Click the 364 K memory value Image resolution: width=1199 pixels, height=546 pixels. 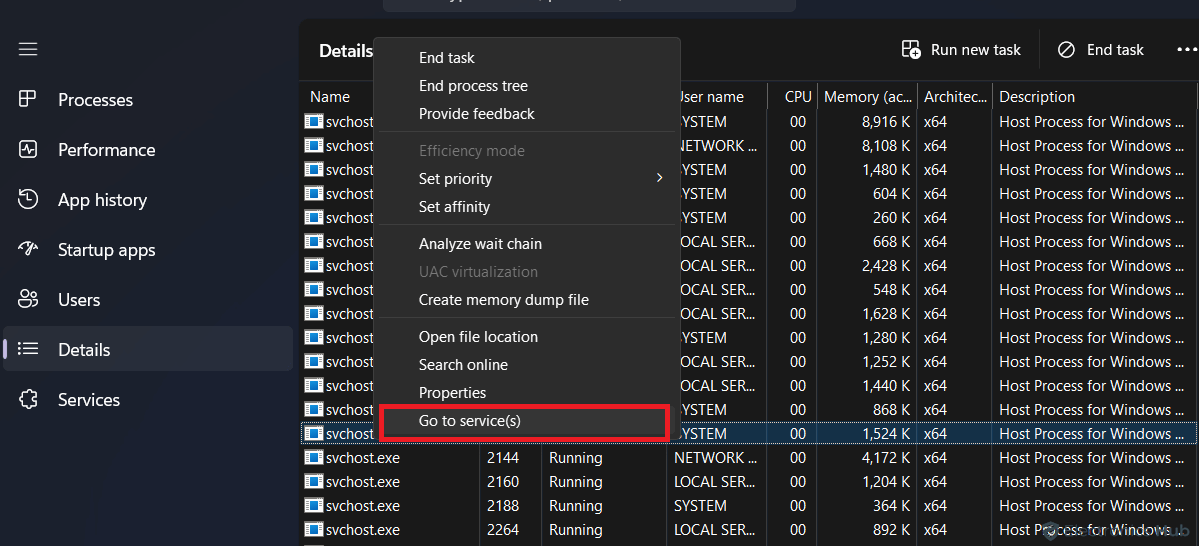click(x=891, y=505)
